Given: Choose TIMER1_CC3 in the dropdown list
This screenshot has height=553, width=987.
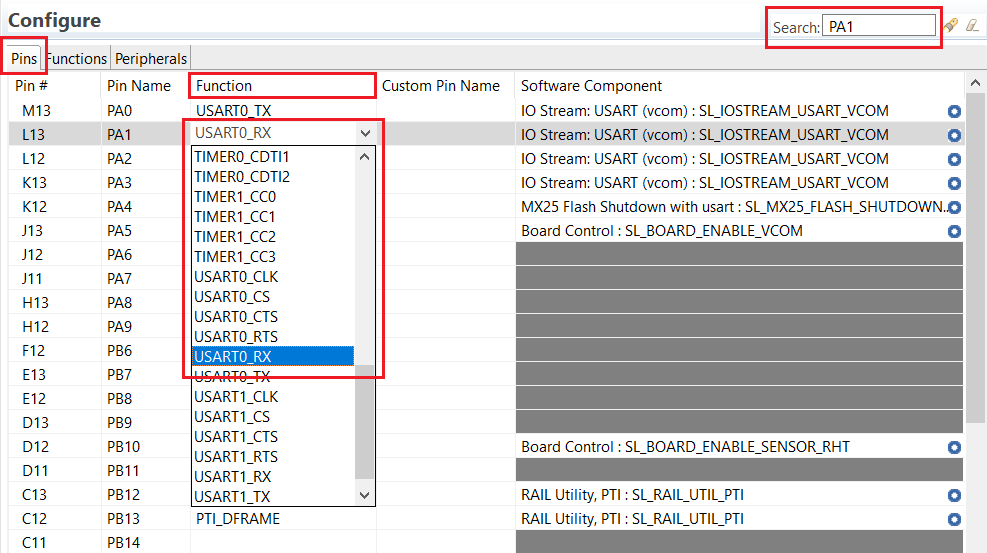Looking at the screenshot, I should [x=235, y=257].
